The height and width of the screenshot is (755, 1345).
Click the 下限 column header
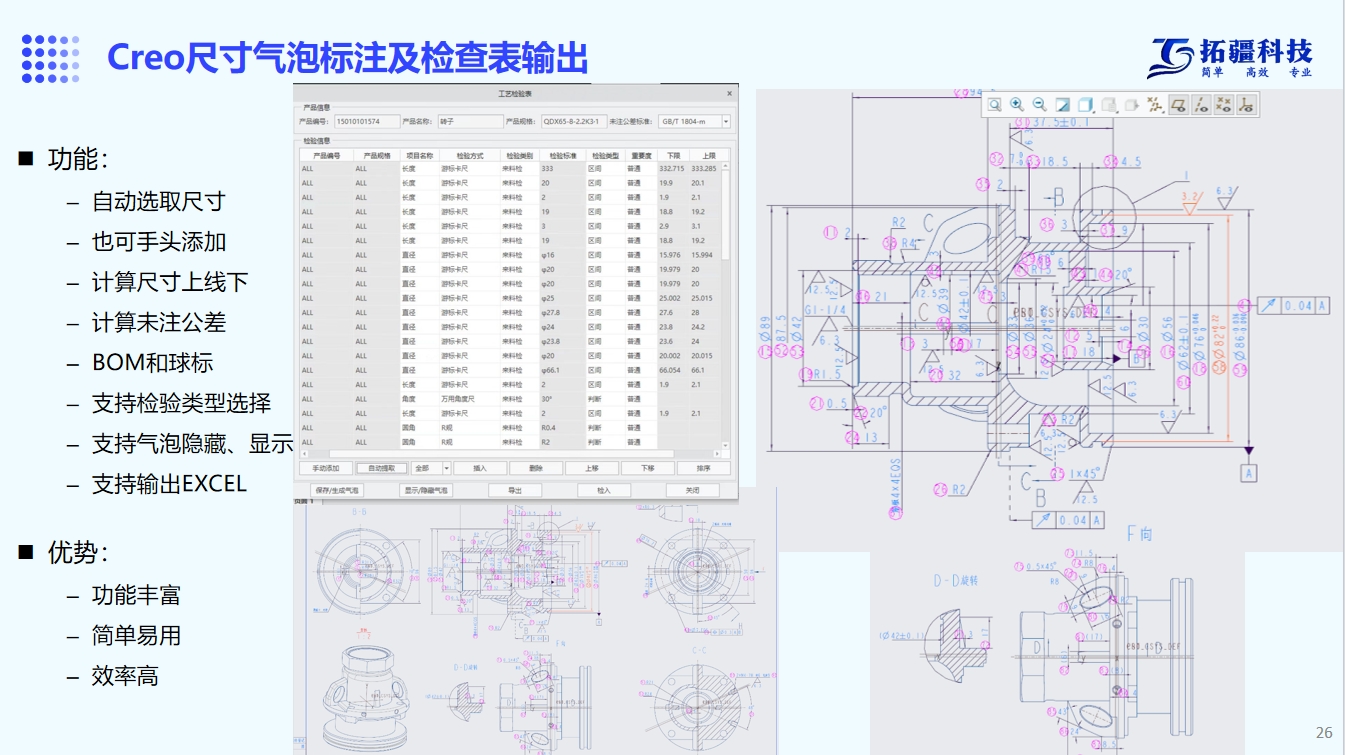[674, 156]
